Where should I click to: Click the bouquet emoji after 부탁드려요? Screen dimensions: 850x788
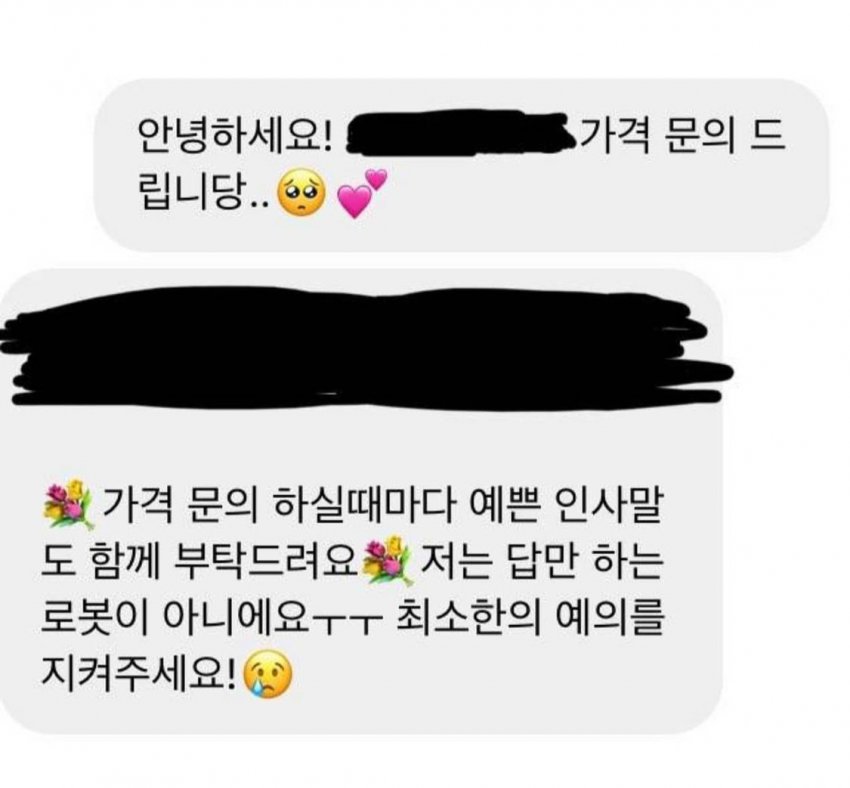tap(388, 561)
